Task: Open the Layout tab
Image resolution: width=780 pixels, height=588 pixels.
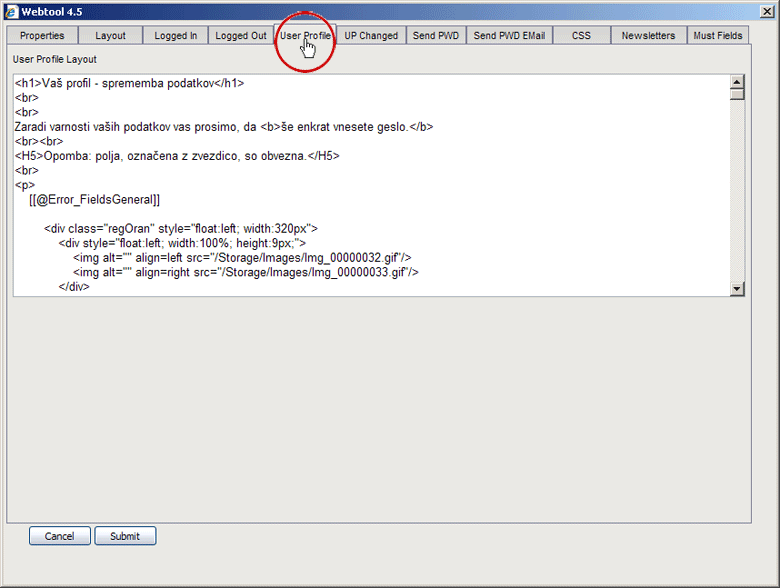Action: pyautogui.click(x=110, y=35)
